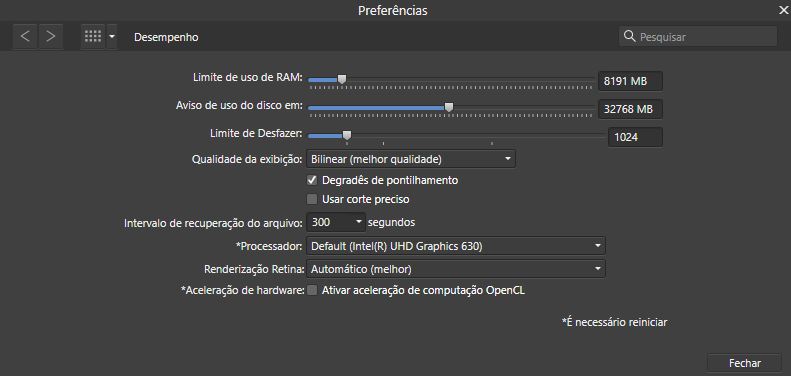Open the categories grid dropdown arrow
791x376 pixels.
112,37
